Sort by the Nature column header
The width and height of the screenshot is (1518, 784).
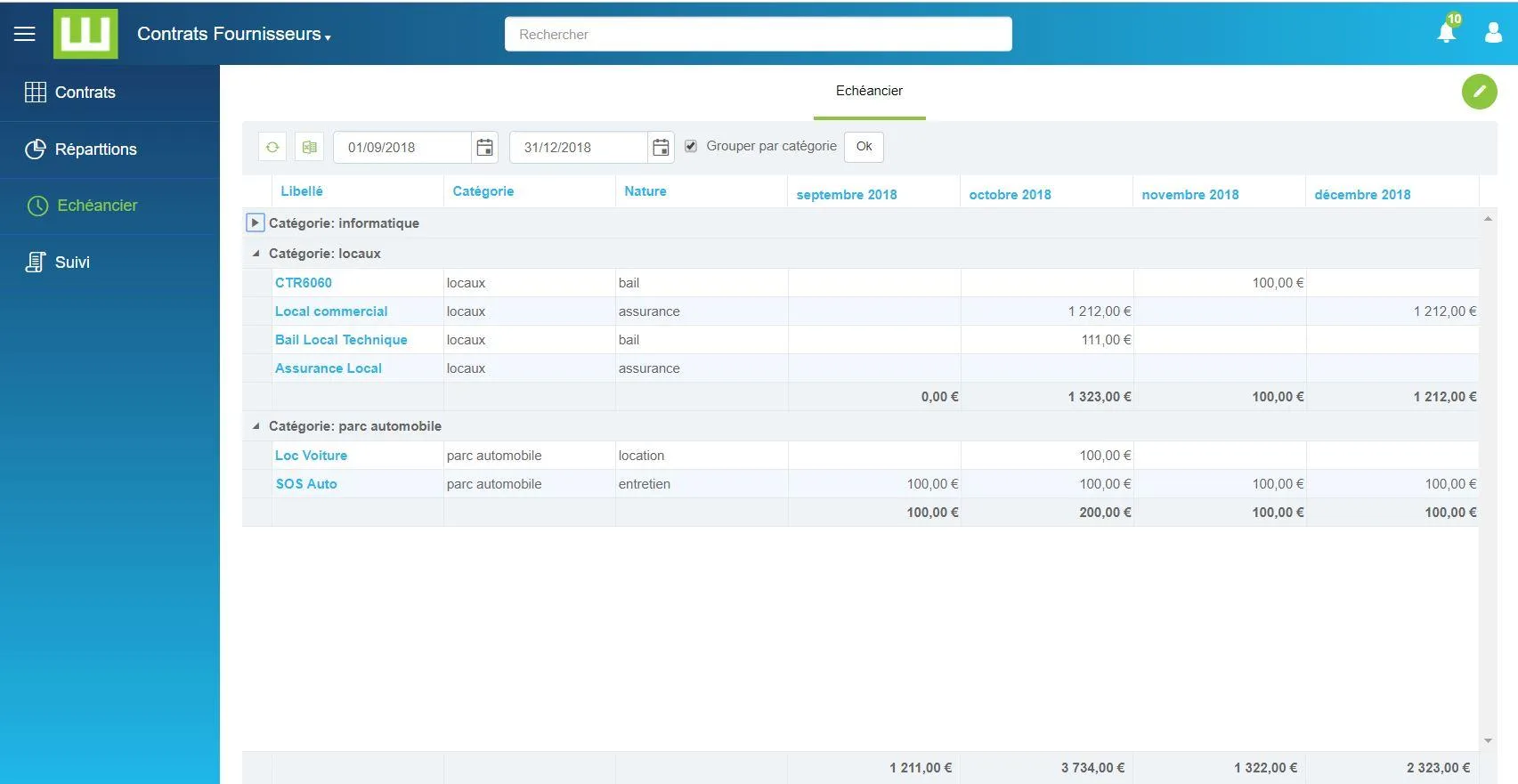click(645, 191)
